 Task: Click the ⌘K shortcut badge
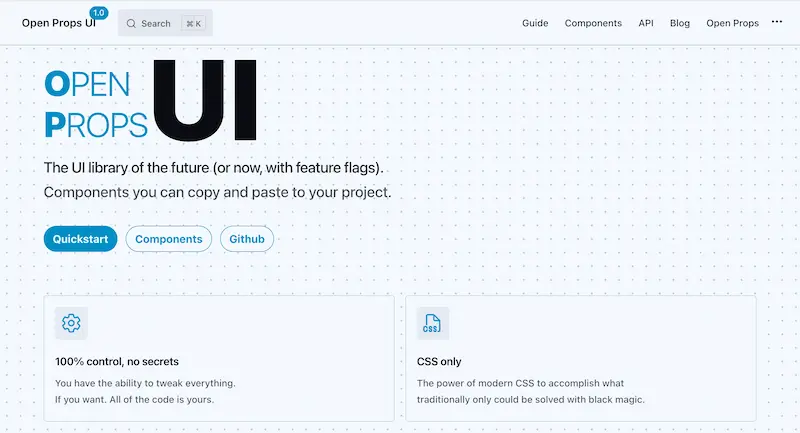pyautogui.click(x=195, y=23)
